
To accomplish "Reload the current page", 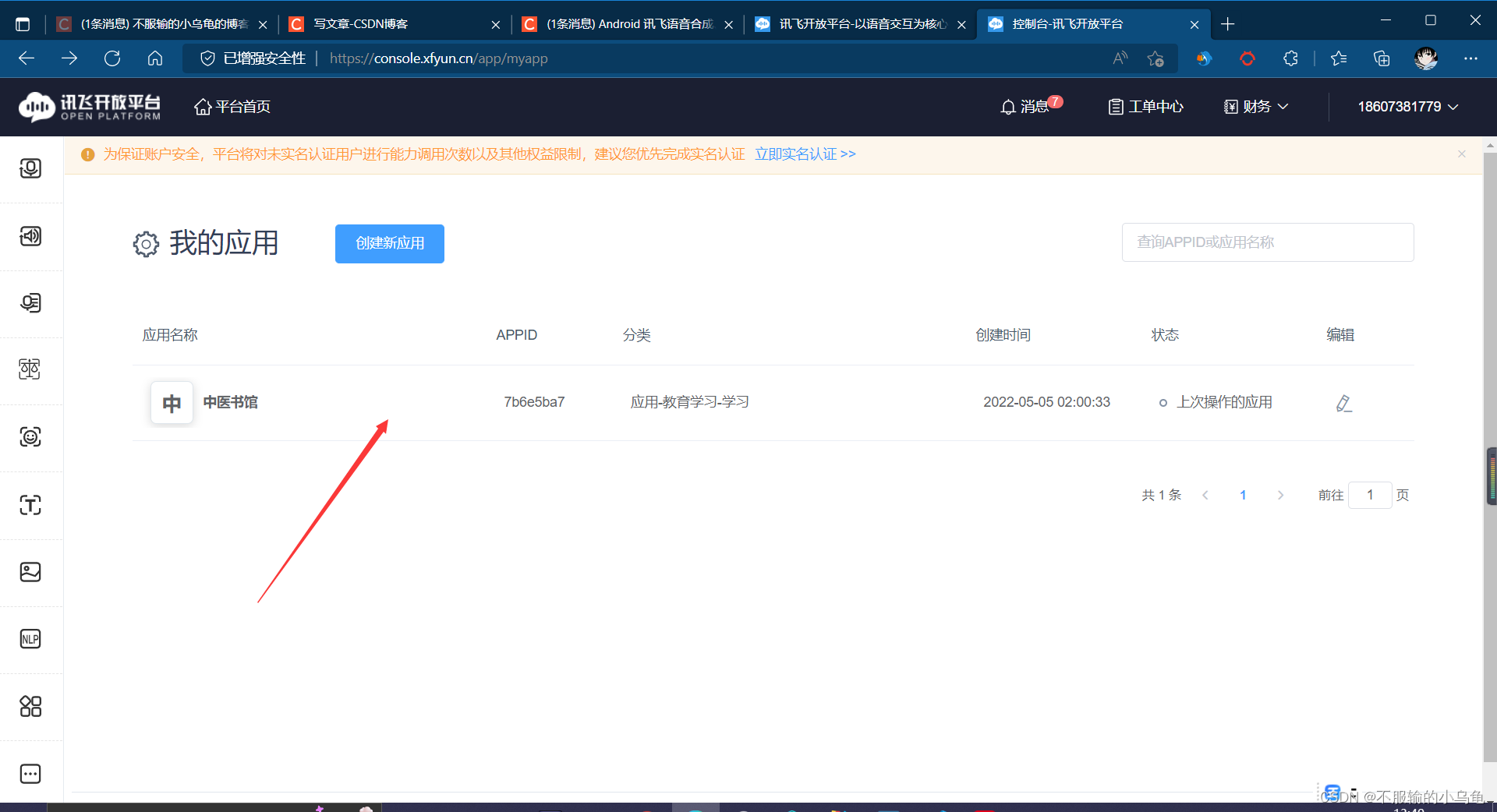I will click(x=112, y=58).
